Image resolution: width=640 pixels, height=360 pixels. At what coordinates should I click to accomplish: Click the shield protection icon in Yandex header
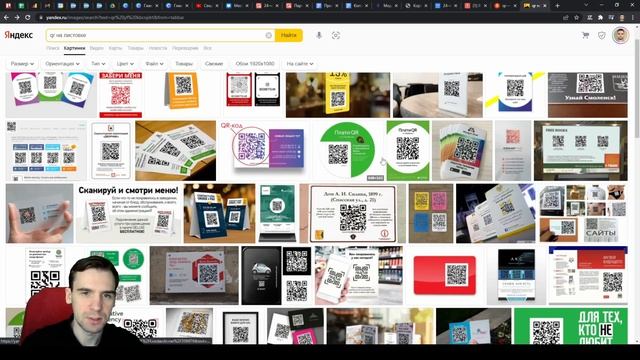pyautogui.click(x=602, y=36)
